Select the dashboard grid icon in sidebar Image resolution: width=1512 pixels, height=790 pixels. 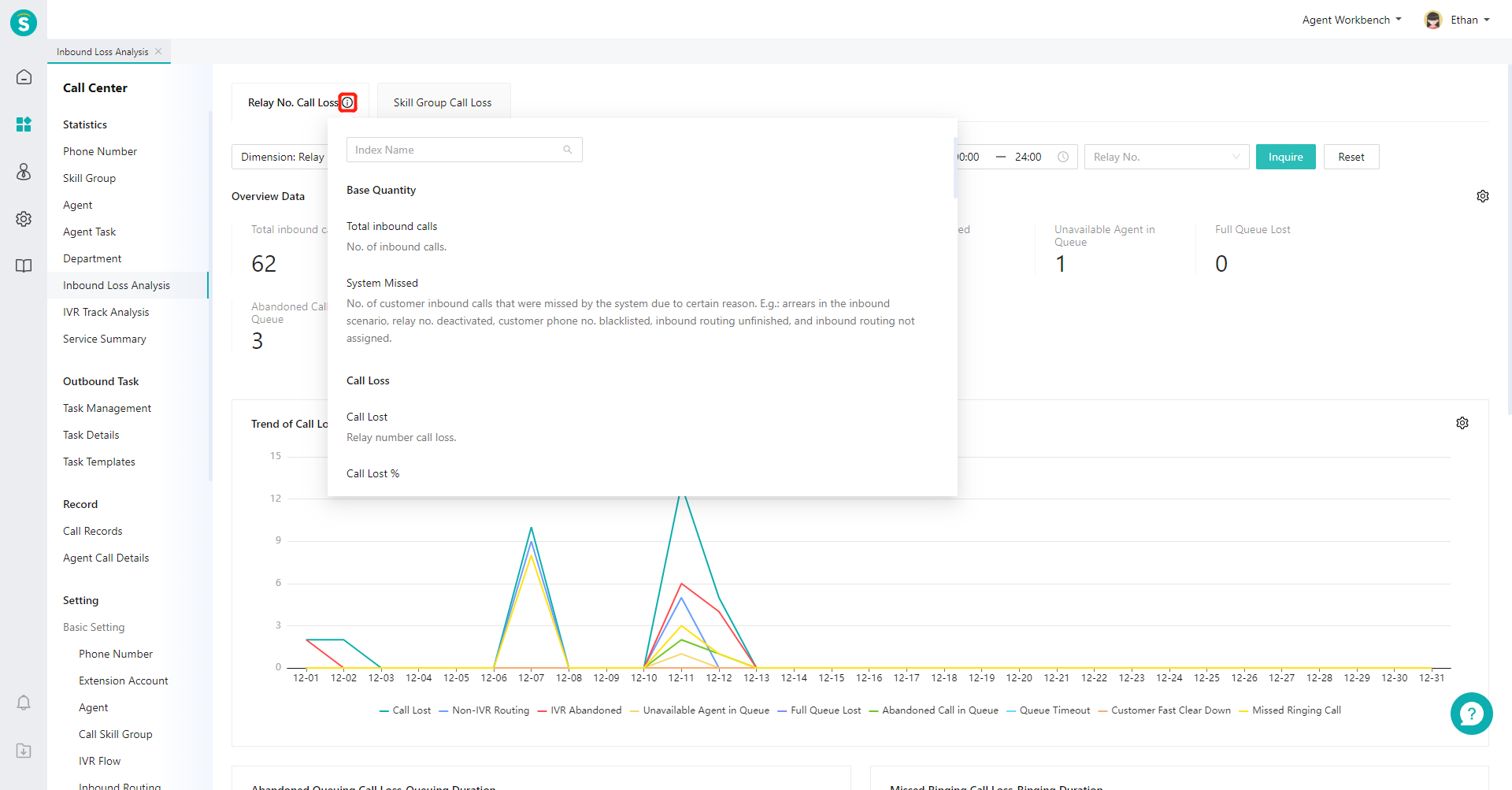click(x=24, y=124)
